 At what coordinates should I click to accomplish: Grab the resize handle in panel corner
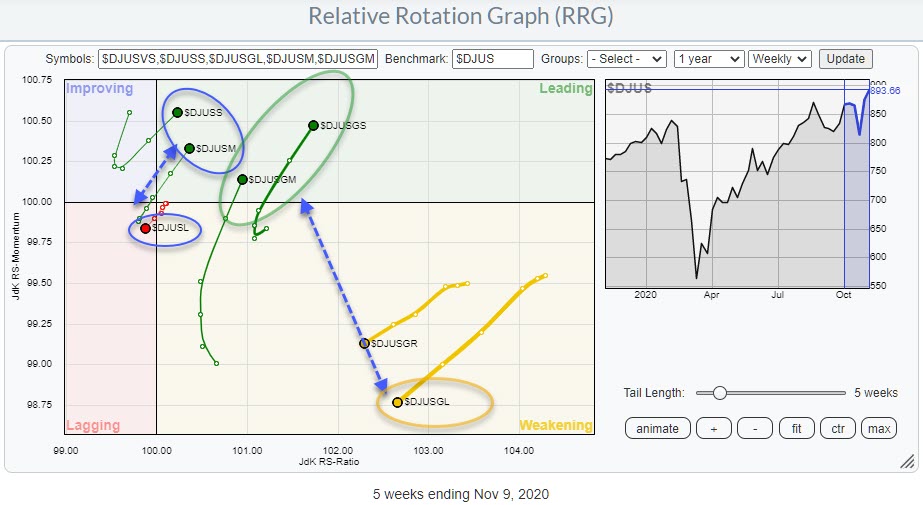(x=906, y=461)
